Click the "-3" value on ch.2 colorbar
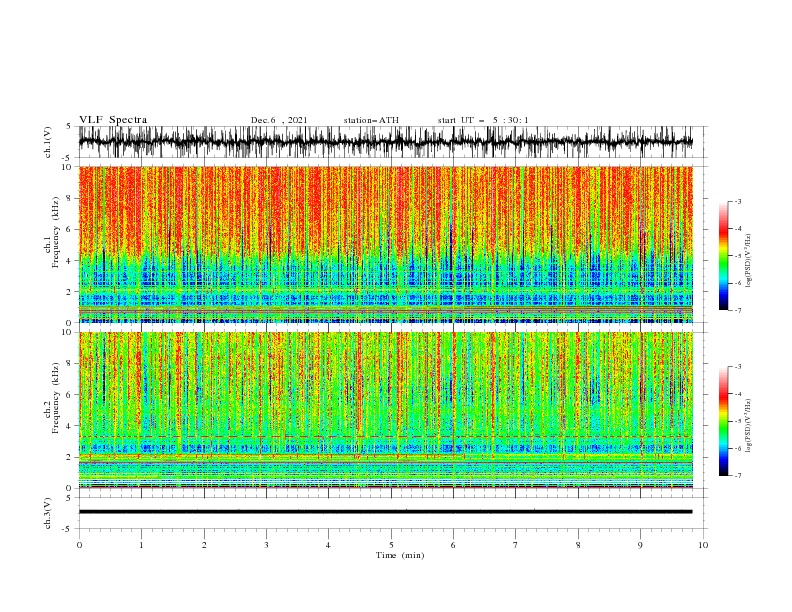Image resolution: width=792 pixels, height=612 pixels. pyautogui.click(x=738, y=367)
